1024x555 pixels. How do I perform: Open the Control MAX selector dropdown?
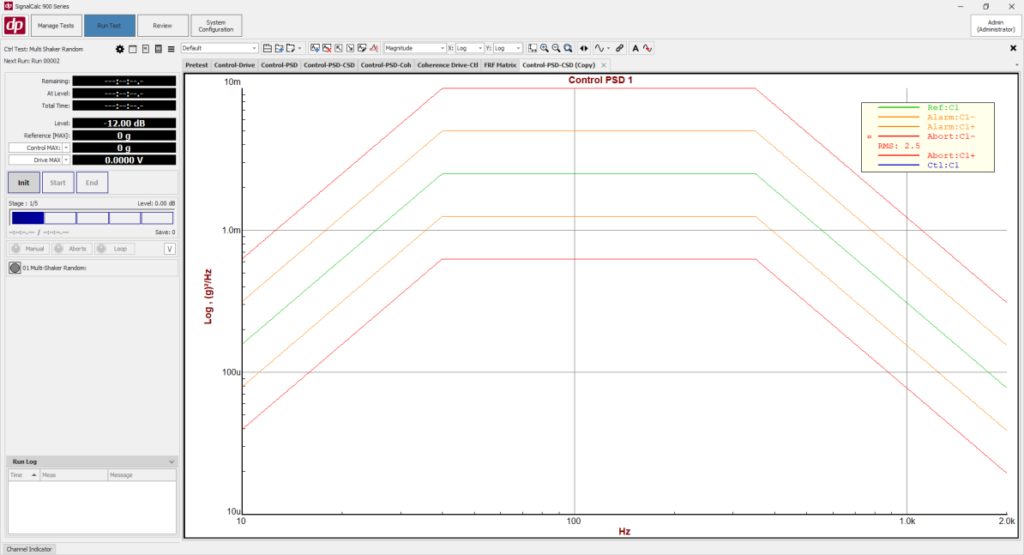coord(66,148)
